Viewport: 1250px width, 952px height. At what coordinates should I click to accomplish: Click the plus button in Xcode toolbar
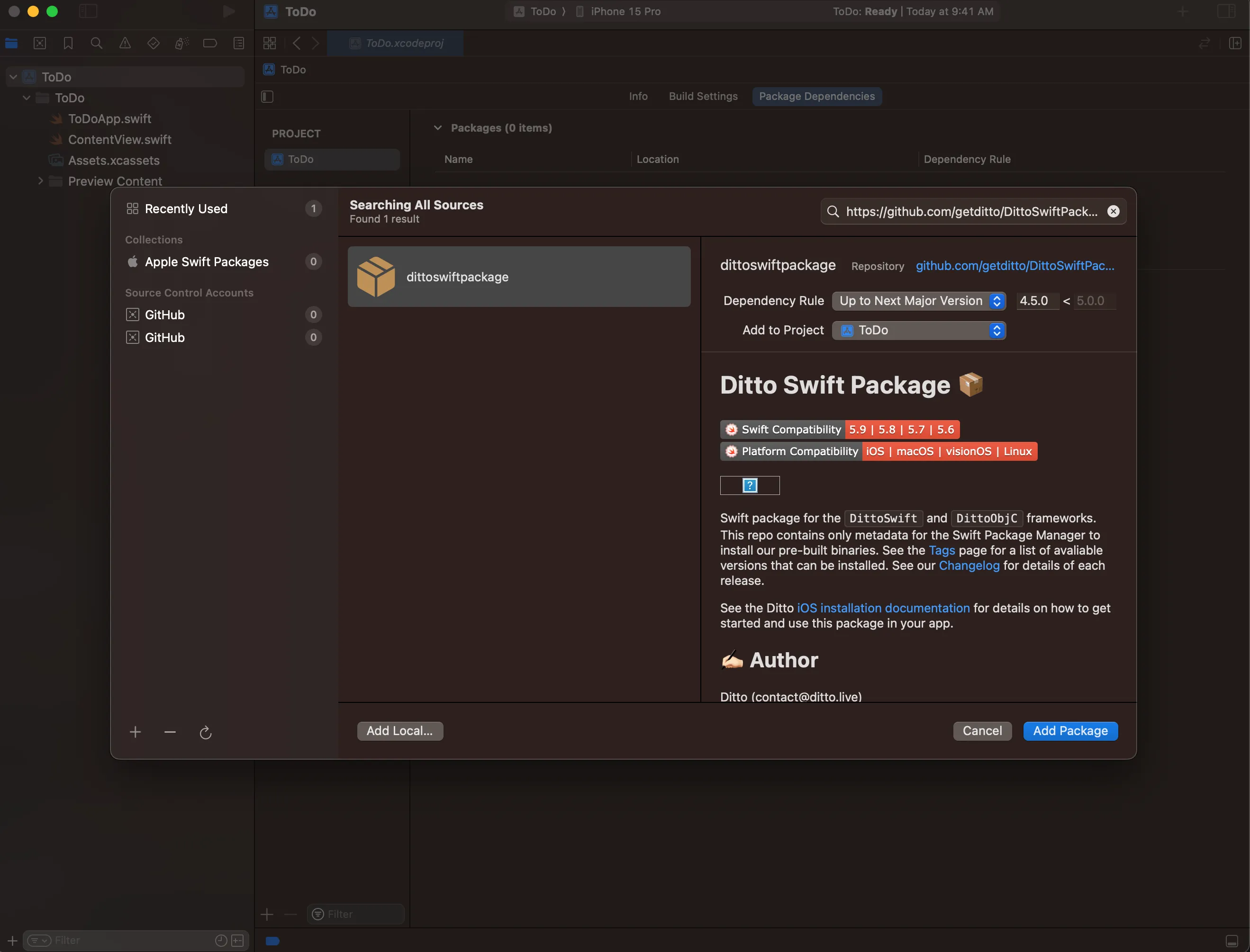[1182, 11]
